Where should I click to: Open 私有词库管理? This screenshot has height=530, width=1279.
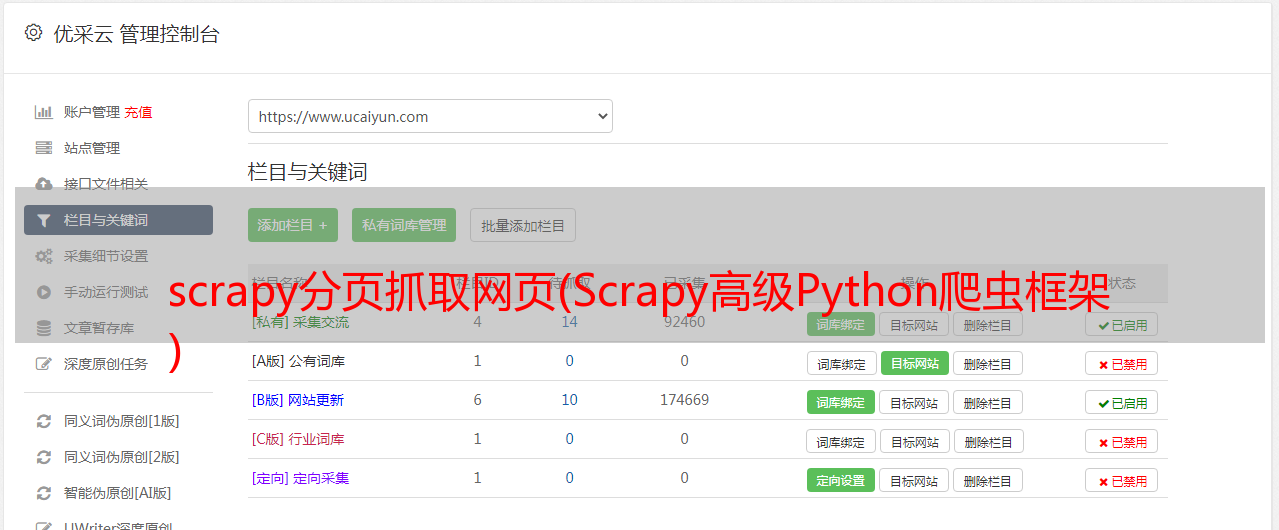point(404,225)
